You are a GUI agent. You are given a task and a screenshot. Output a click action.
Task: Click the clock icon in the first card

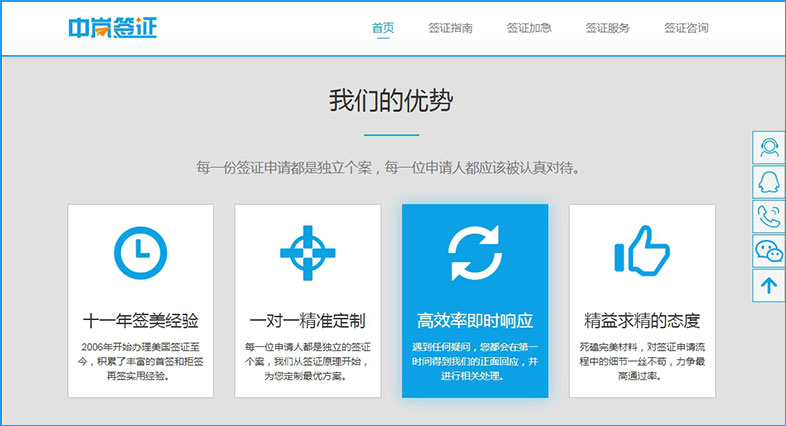click(x=140, y=253)
